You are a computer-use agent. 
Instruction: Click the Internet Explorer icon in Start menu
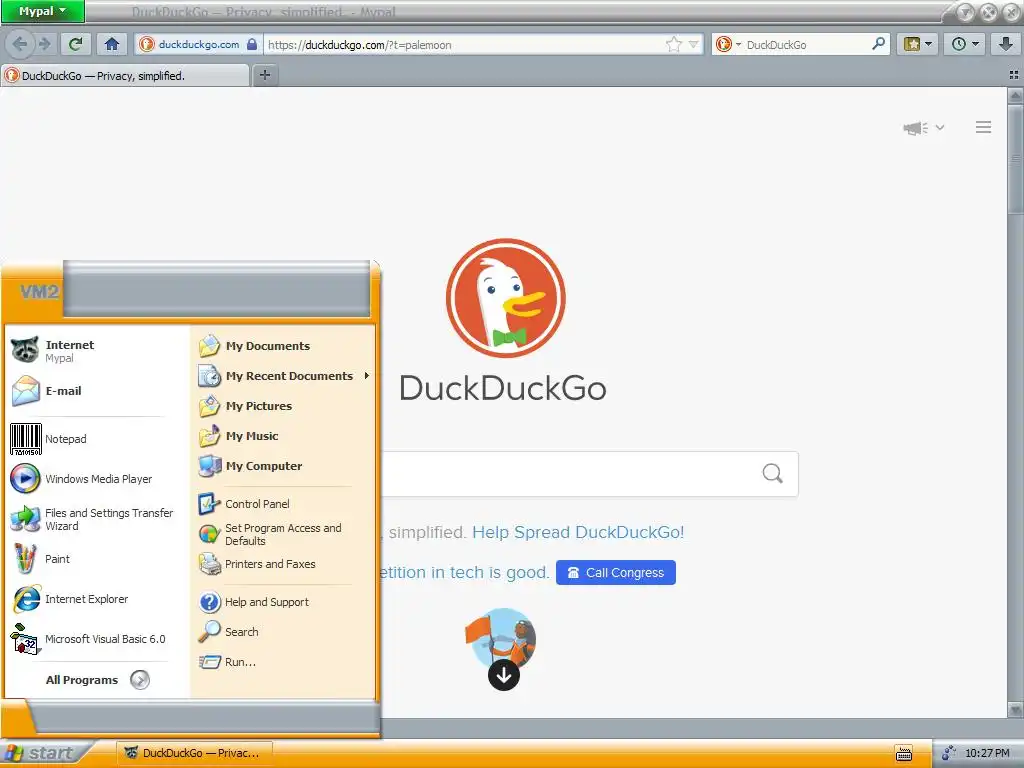pos(27,599)
